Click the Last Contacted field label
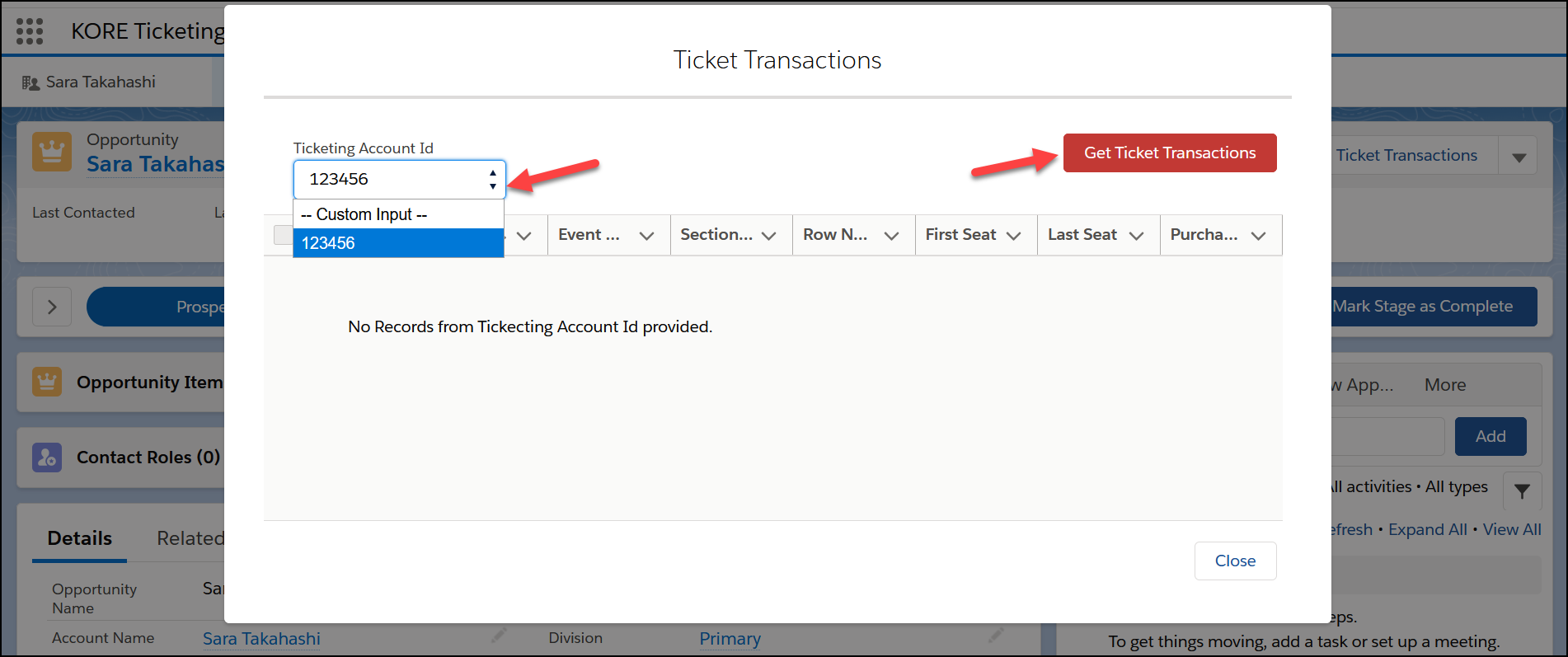The width and height of the screenshot is (1568, 657). click(x=83, y=213)
